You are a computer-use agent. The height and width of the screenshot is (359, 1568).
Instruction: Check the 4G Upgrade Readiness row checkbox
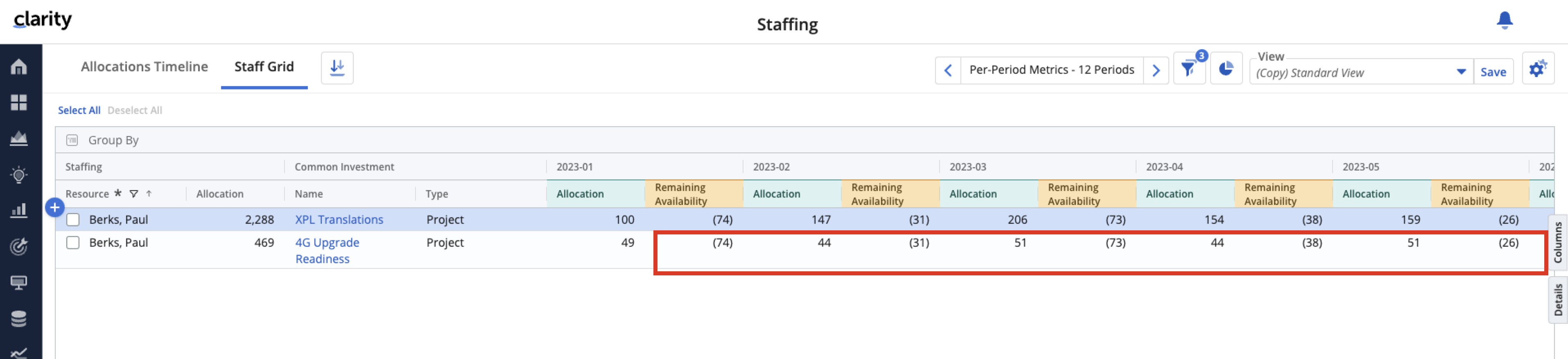73,243
